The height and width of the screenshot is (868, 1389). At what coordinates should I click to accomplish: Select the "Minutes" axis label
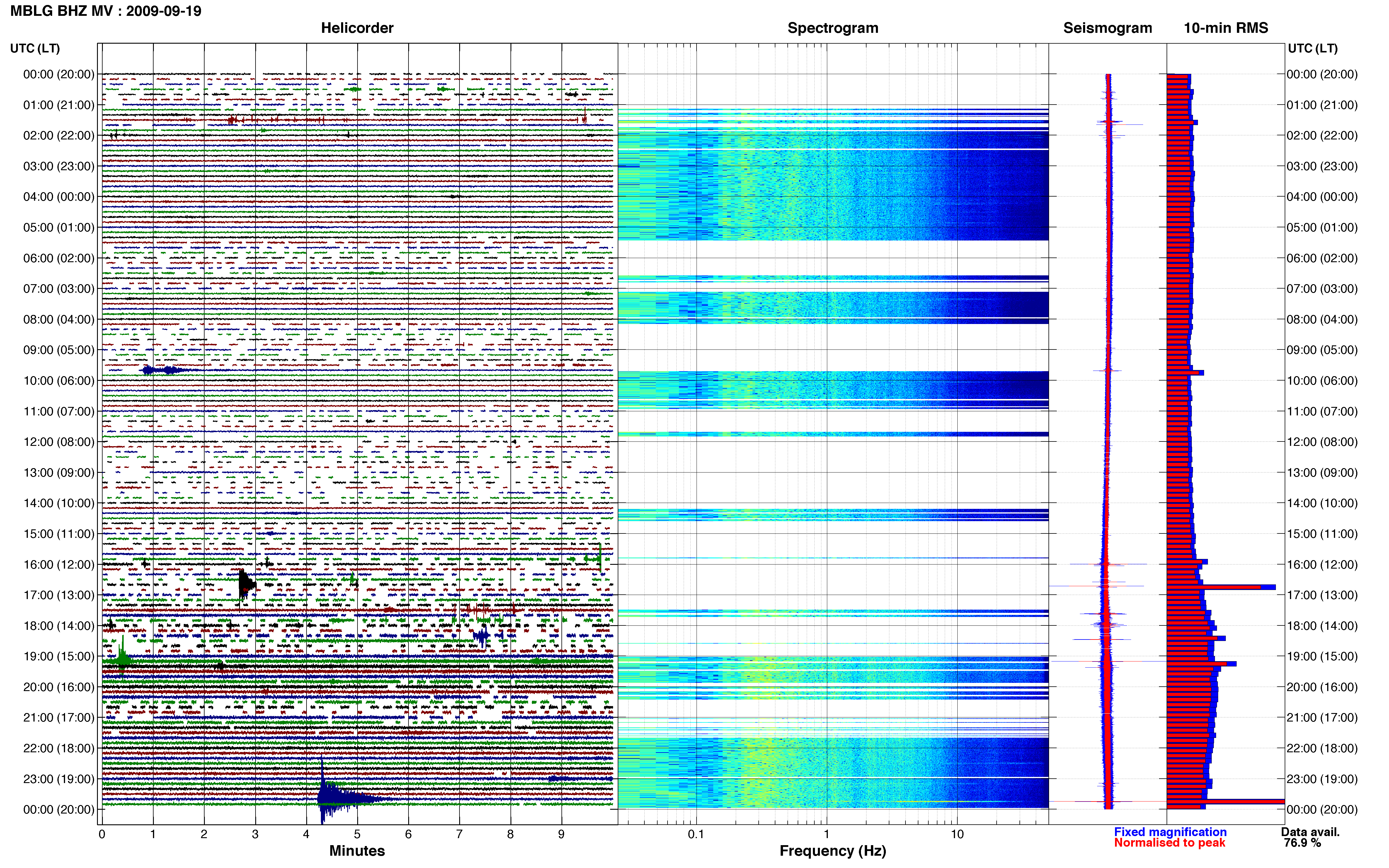pos(357,851)
